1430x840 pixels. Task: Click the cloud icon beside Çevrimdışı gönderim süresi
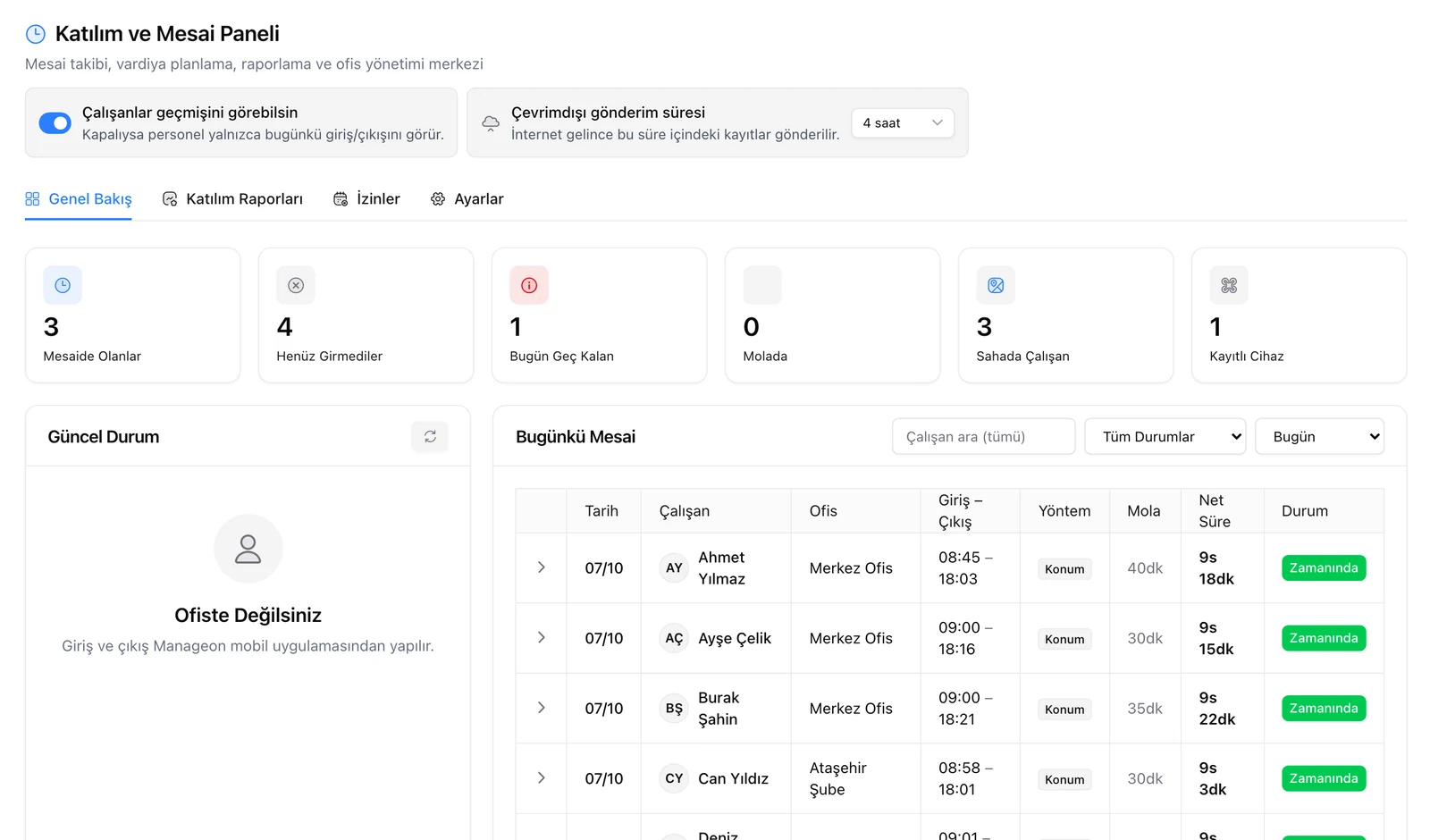(x=491, y=123)
